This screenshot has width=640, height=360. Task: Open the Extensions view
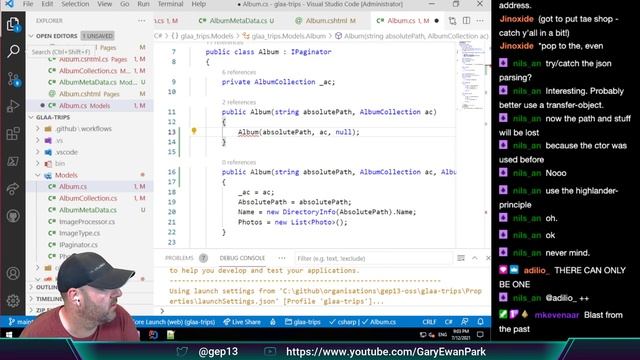pyautogui.click(x=13, y=133)
